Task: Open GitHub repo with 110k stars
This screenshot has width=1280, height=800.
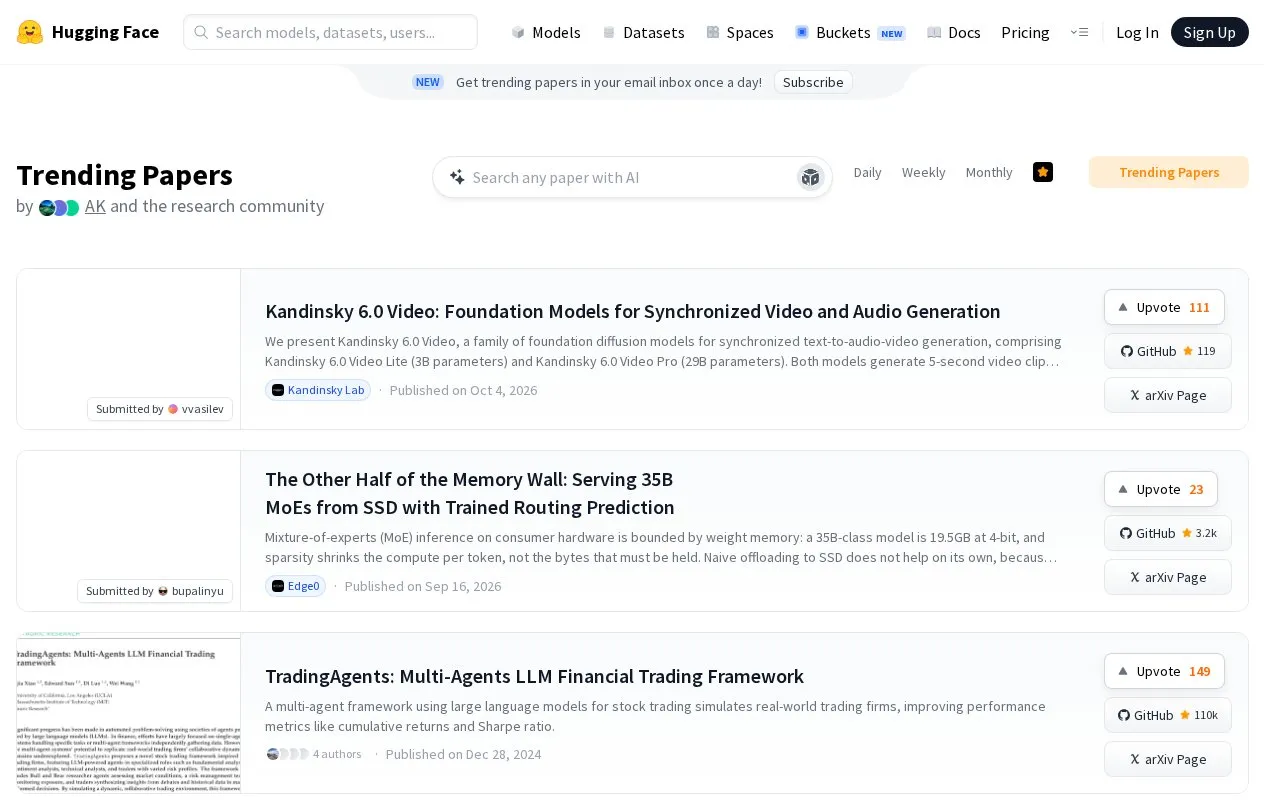Action: (1168, 715)
